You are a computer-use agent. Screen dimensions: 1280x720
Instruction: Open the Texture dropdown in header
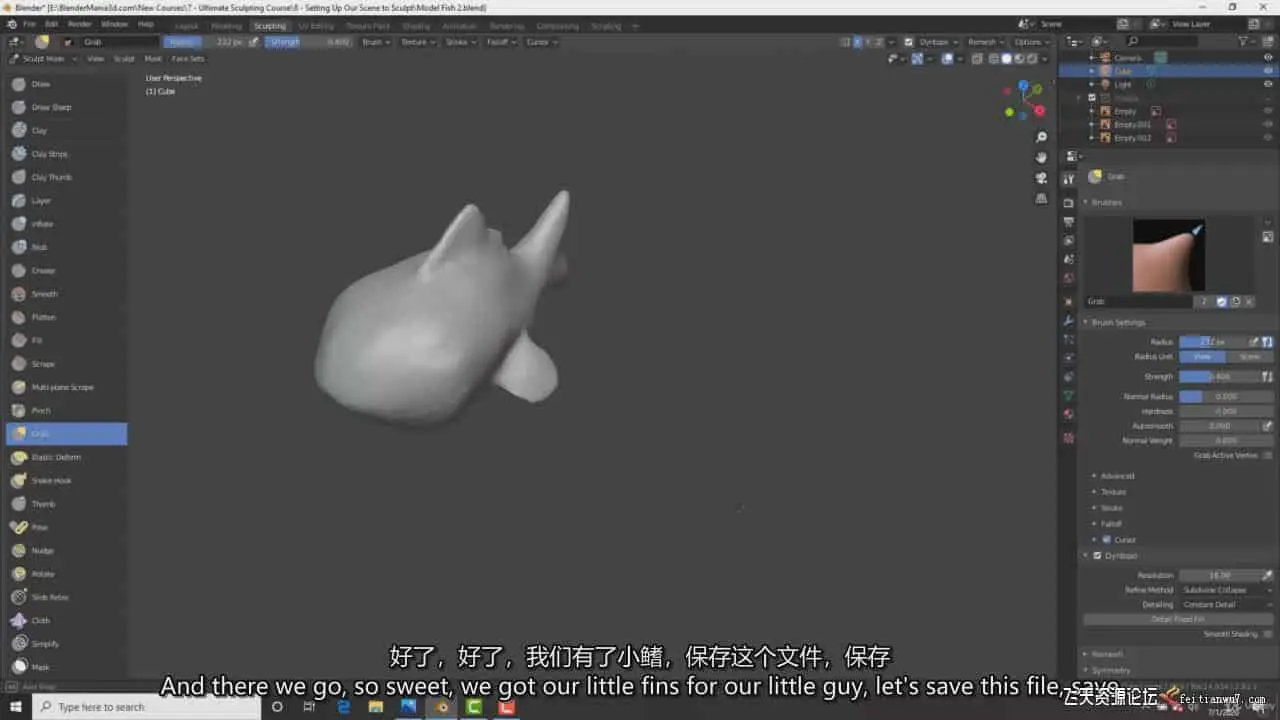click(x=418, y=42)
